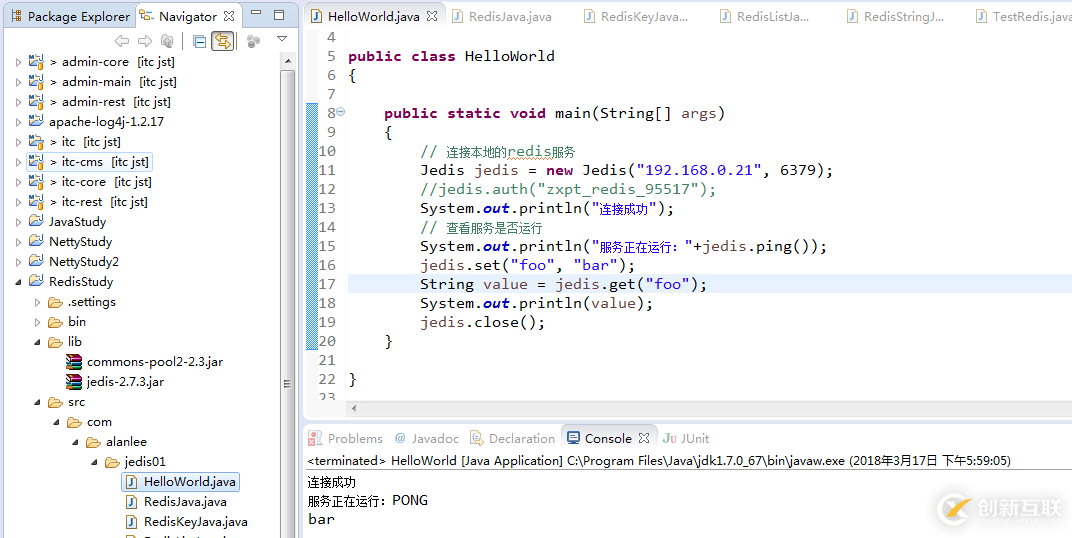Click the Navigator forward arrow icon
The width and height of the screenshot is (1072, 538).
coord(145,41)
